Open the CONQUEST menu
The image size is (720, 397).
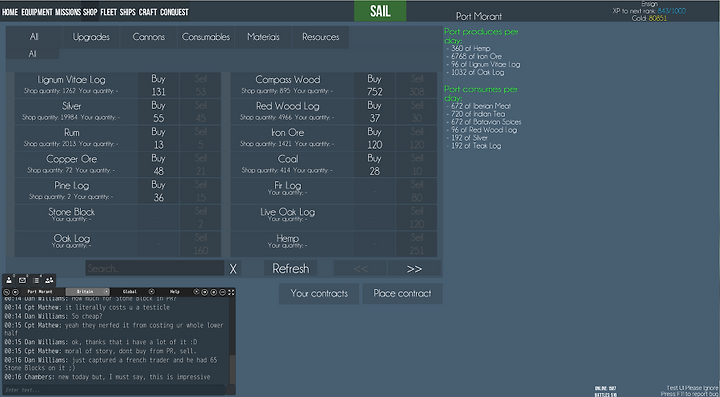[x=174, y=12]
